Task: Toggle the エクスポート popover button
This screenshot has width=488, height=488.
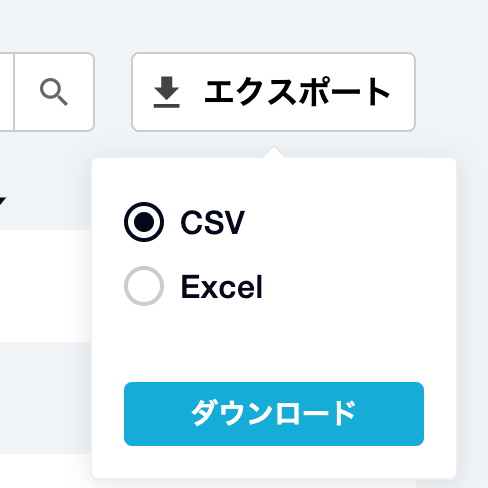Action: coord(273,92)
